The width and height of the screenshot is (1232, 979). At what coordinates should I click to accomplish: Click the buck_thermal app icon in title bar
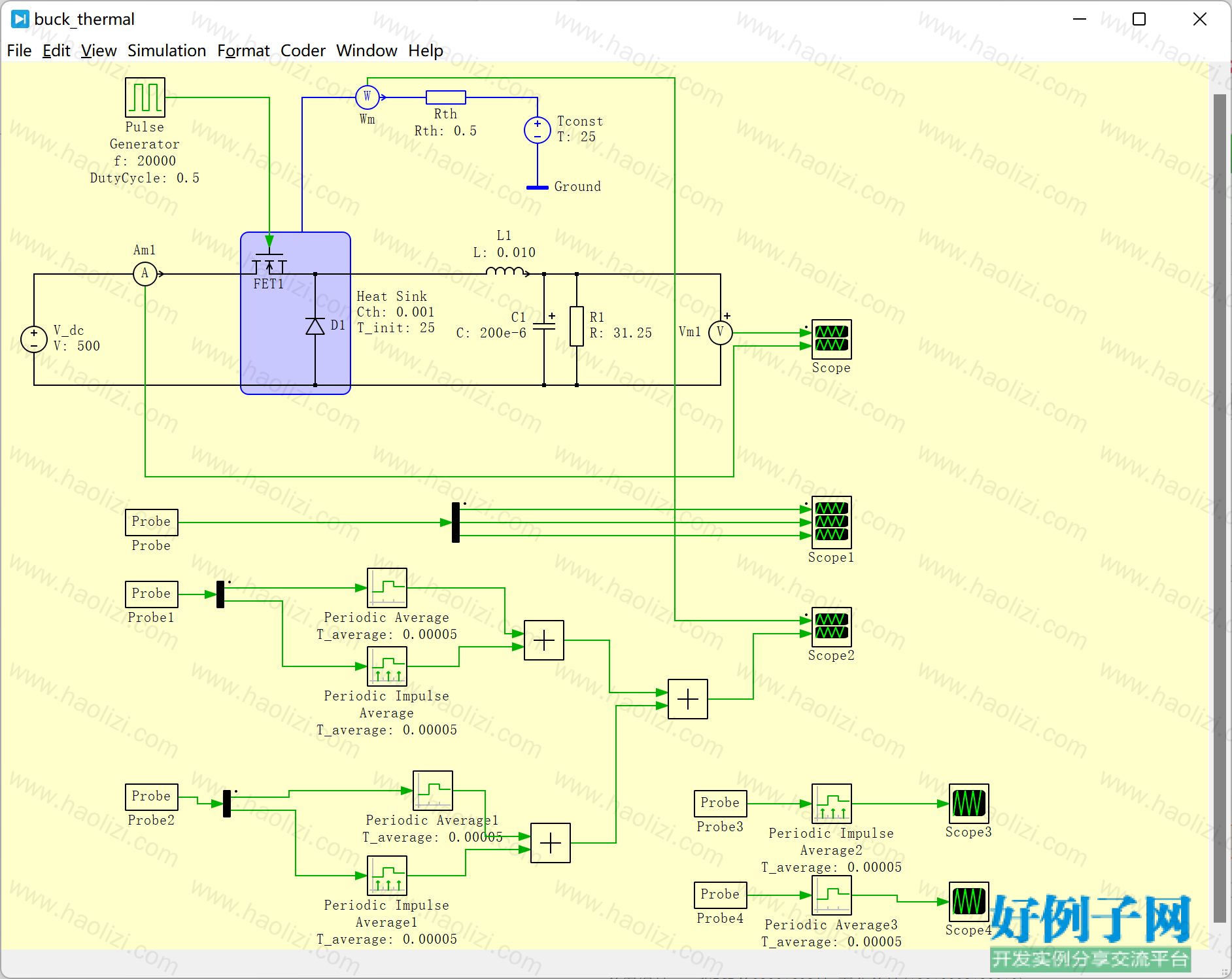coord(20,19)
